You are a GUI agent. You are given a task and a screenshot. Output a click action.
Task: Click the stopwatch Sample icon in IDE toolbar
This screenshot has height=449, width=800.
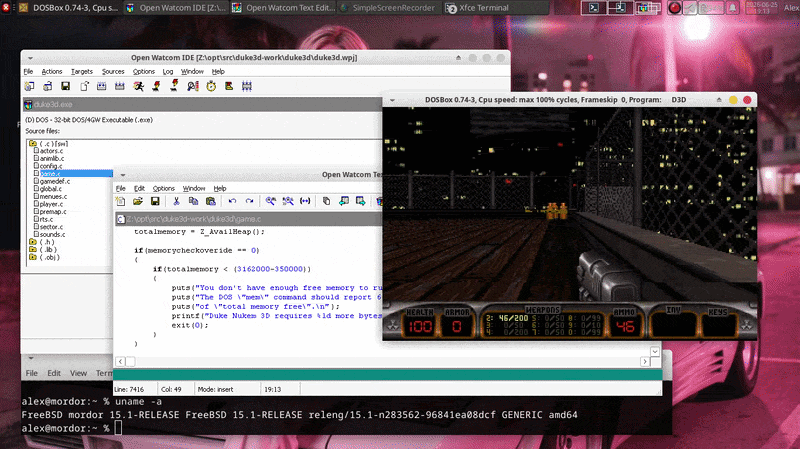(x=211, y=86)
